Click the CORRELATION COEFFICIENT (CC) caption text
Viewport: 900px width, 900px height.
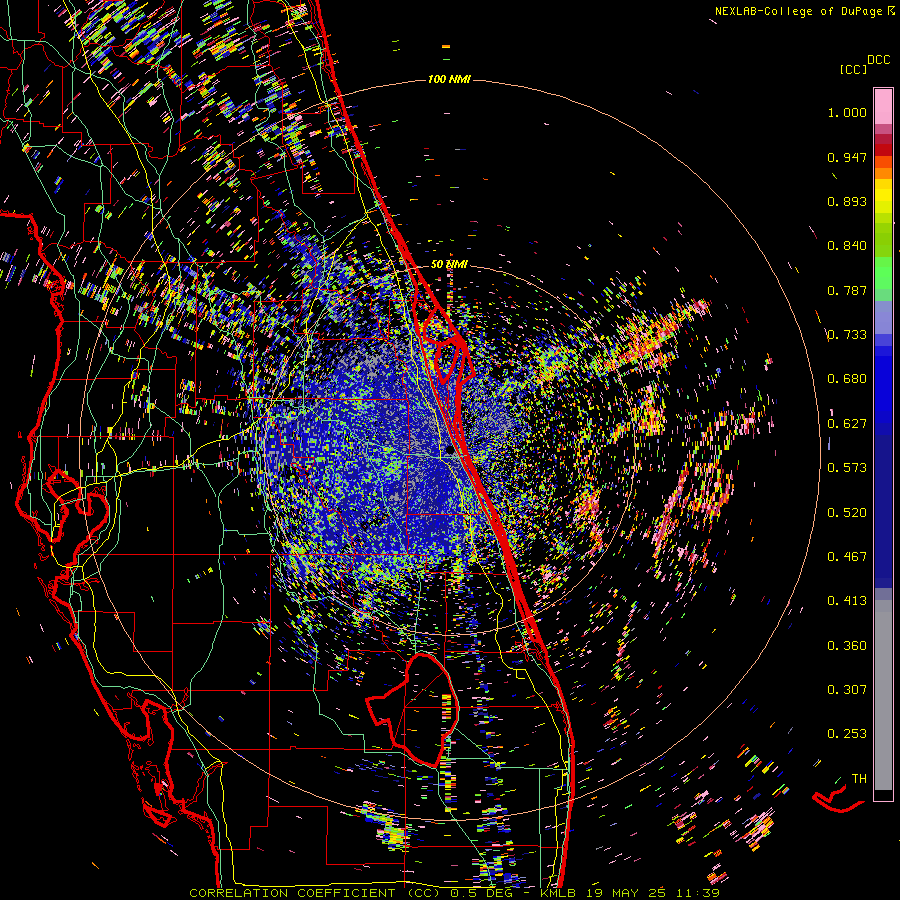[315, 893]
